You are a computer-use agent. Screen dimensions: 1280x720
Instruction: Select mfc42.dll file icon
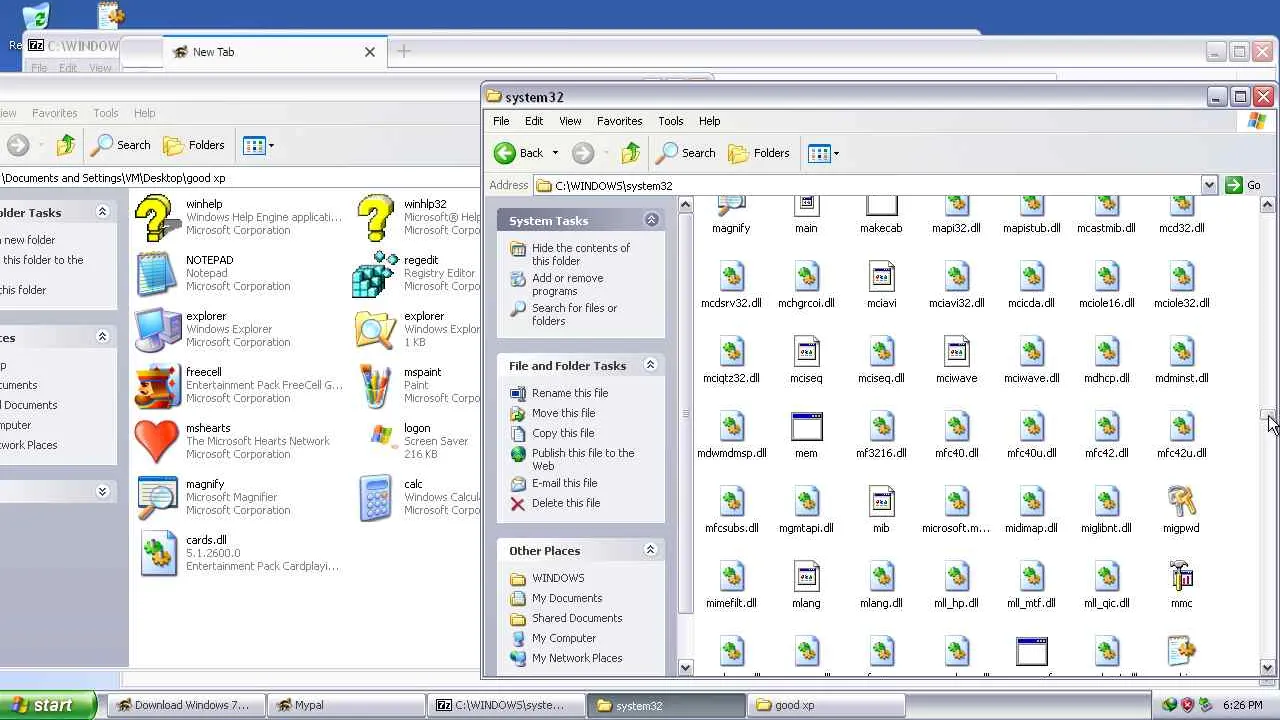click(1106, 426)
